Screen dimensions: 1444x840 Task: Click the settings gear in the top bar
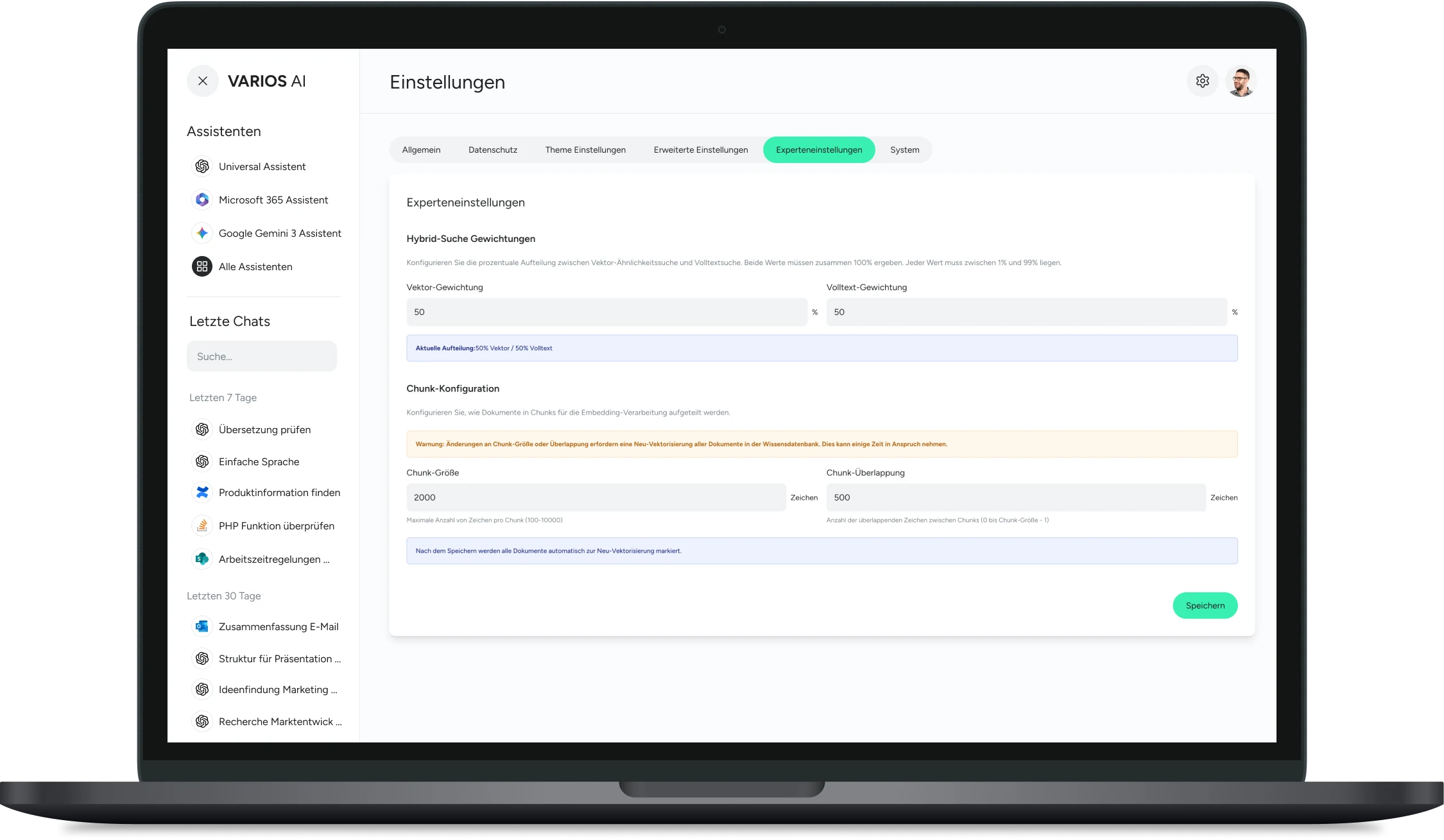click(x=1203, y=81)
